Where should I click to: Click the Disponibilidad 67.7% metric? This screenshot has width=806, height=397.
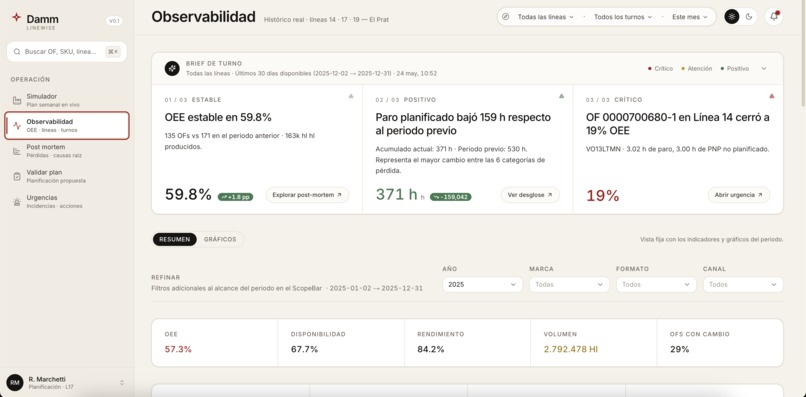click(341, 342)
